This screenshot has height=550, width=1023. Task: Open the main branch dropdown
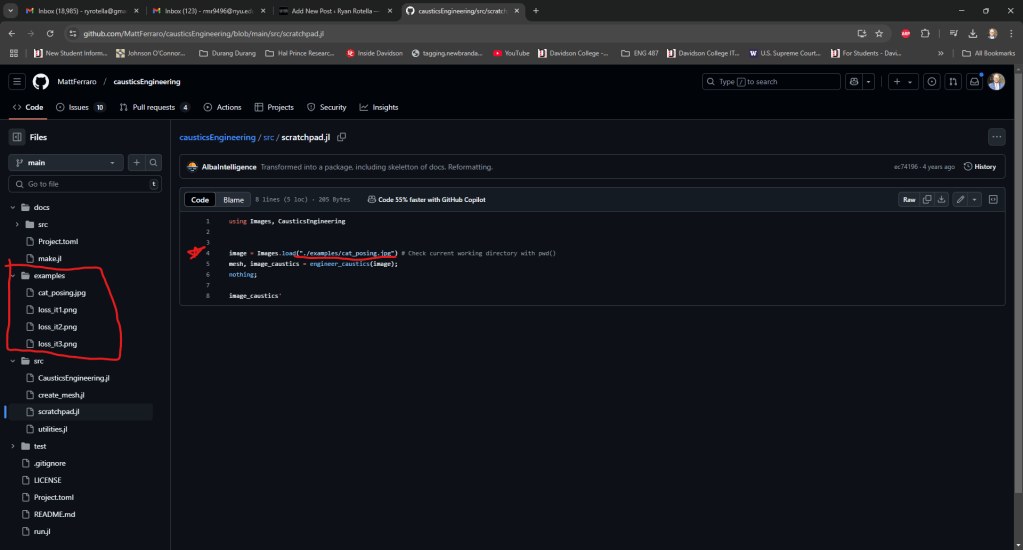click(x=66, y=162)
